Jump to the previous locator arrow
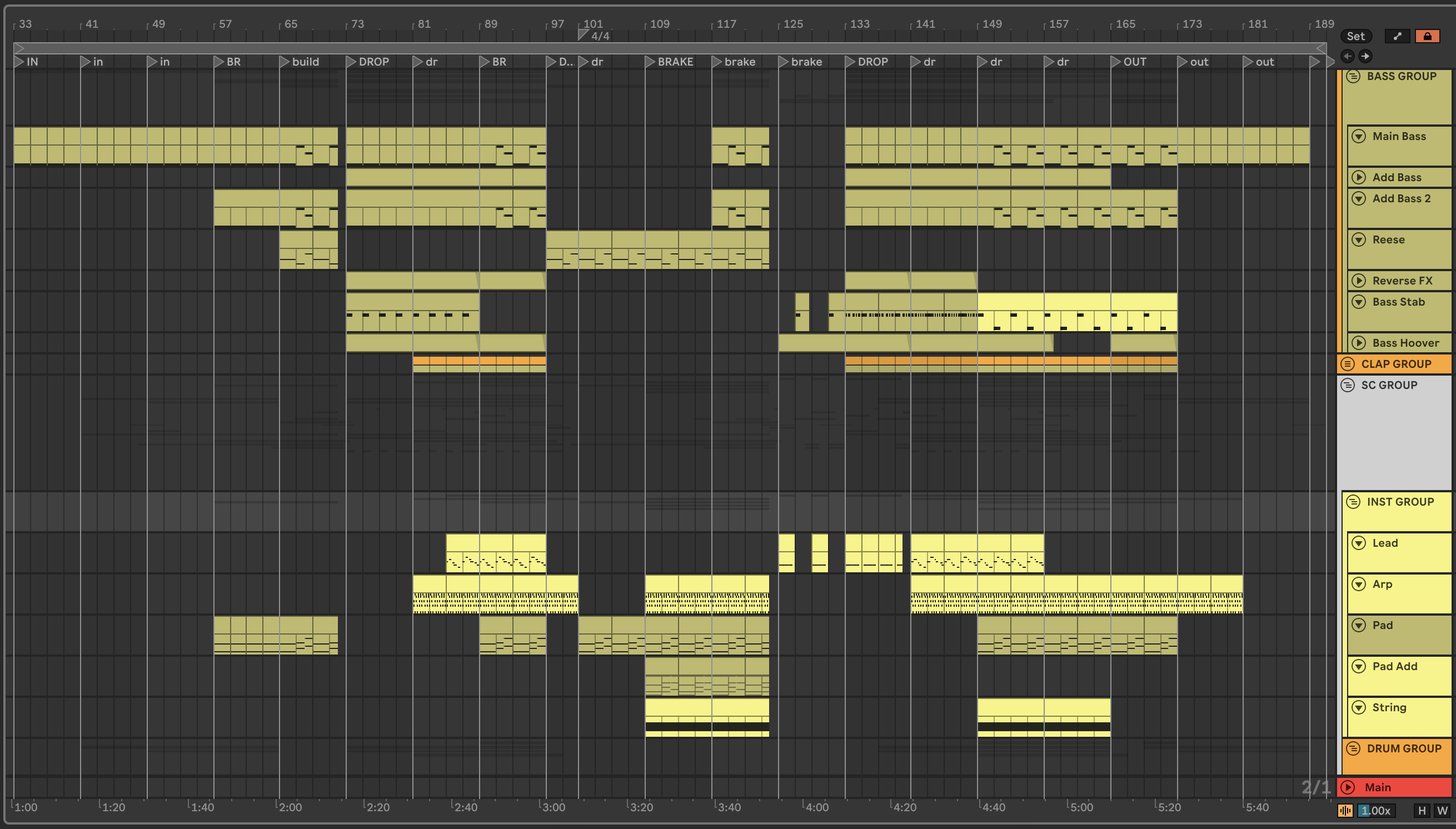Viewport: 1456px width, 829px height. pyautogui.click(x=1347, y=56)
